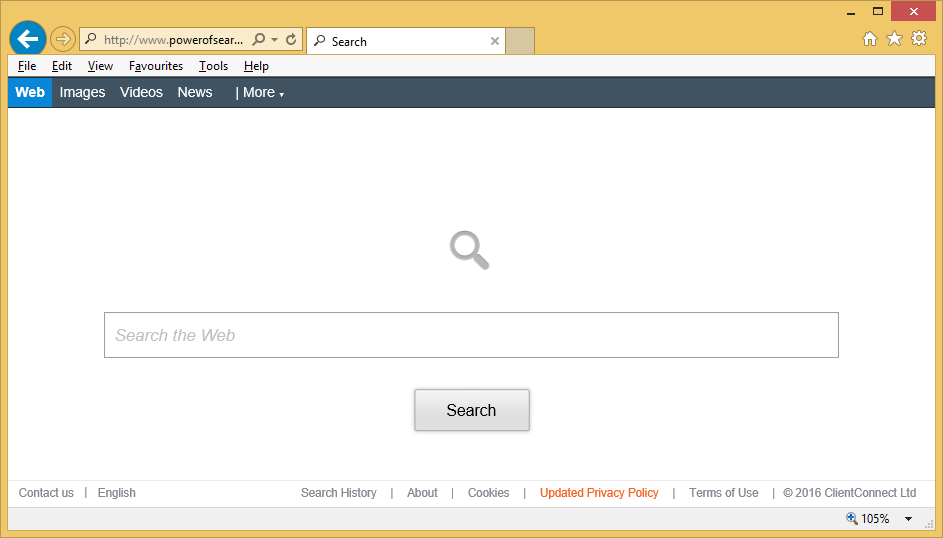
Task: Switch to Images search
Action: (x=82, y=93)
